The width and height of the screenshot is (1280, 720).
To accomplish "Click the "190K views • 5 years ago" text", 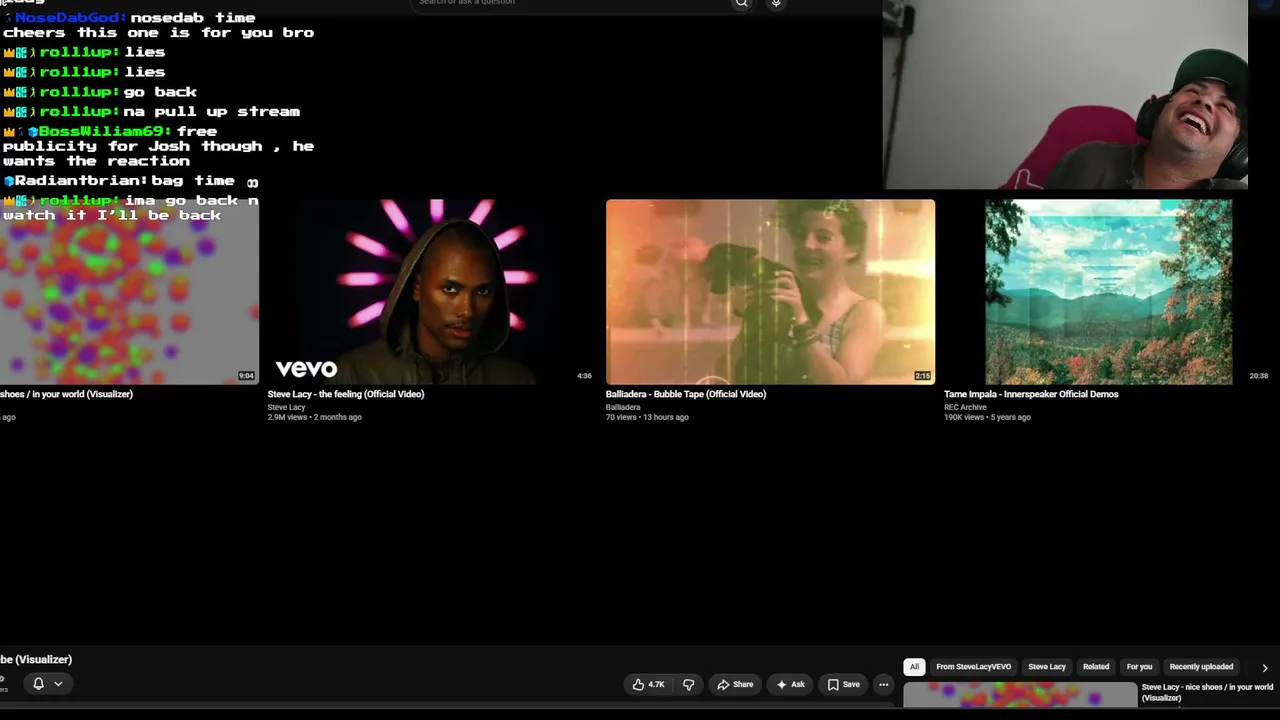I will coord(987,417).
